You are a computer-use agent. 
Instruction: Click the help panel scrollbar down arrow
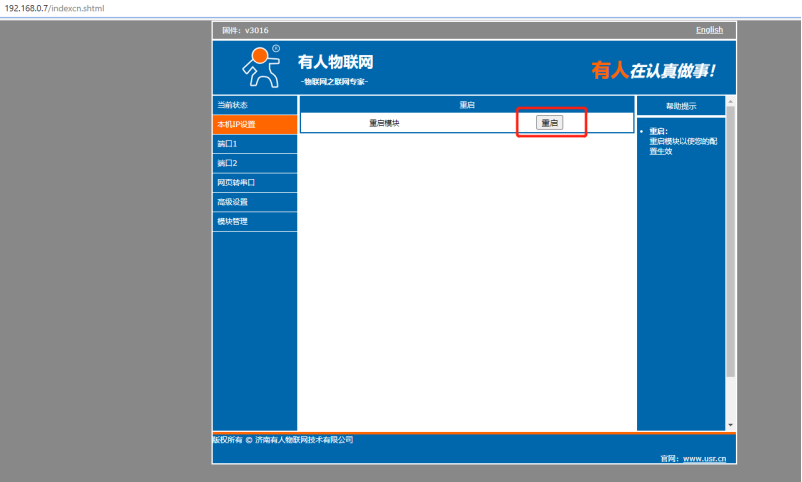731,425
